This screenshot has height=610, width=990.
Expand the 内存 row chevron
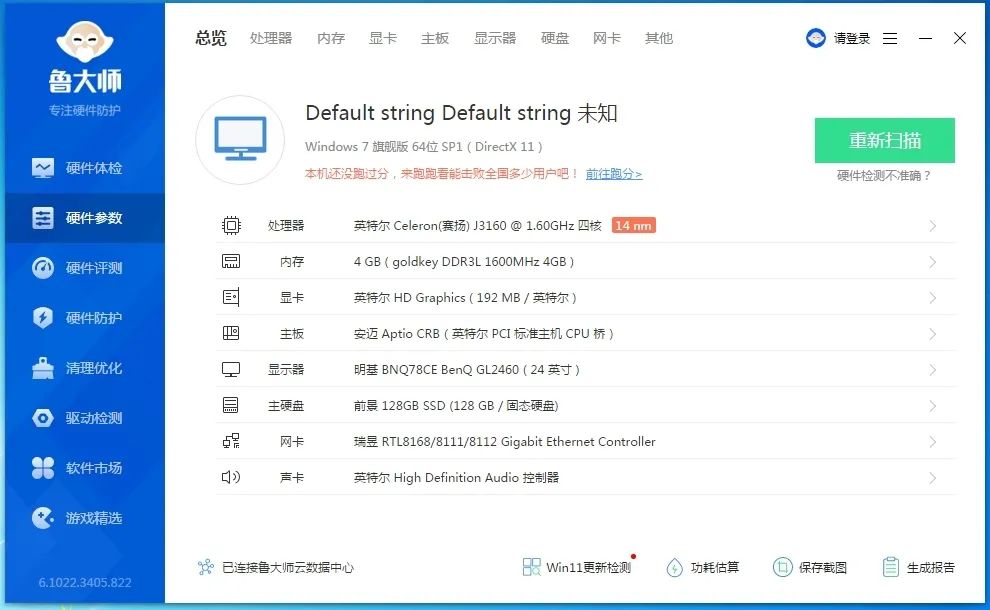point(933,262)
